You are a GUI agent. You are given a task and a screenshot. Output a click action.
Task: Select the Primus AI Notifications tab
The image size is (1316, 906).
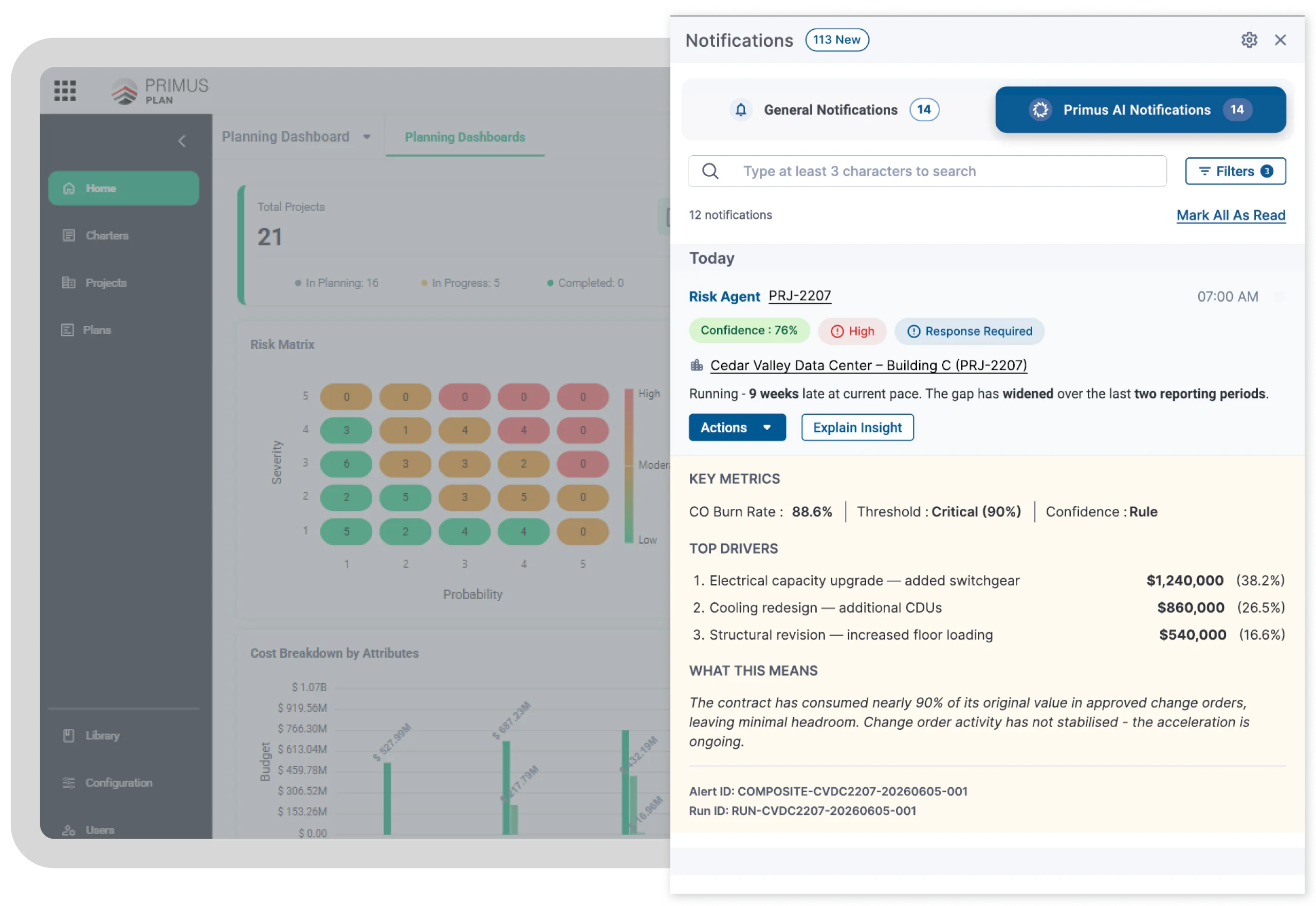pyautogui.click(x=1140, y=109)
